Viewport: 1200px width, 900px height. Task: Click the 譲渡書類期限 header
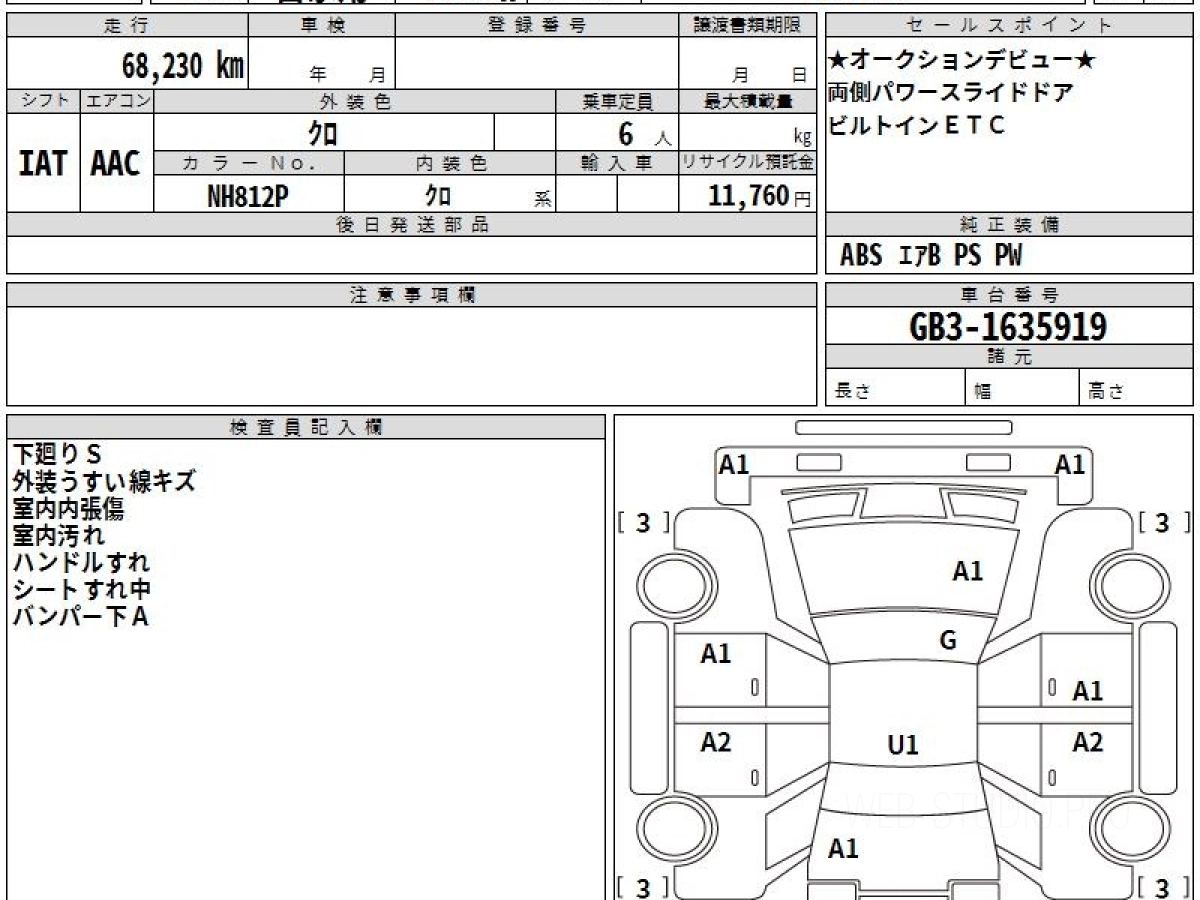pyautogui.click(x=748, y=26)
